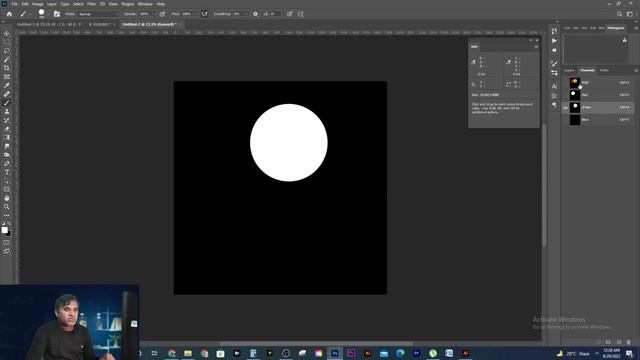The width and height of the screenshot is (640, 360).
Task: Toggle symmetry paint options button
Action: (301, 14)
